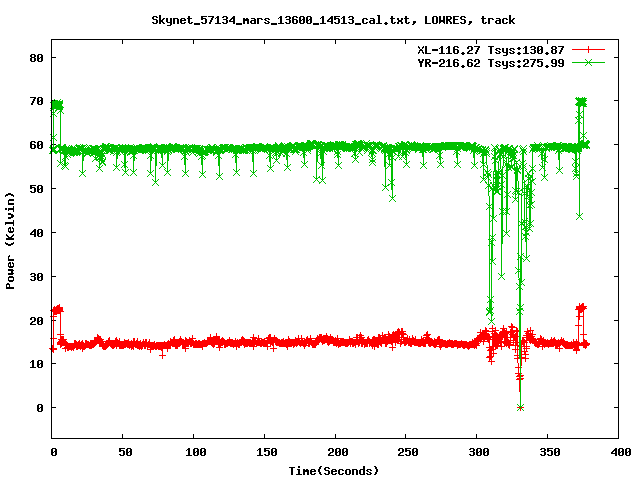Click y-axis tick label 50
Screen dimensions: 640x480
36,189
